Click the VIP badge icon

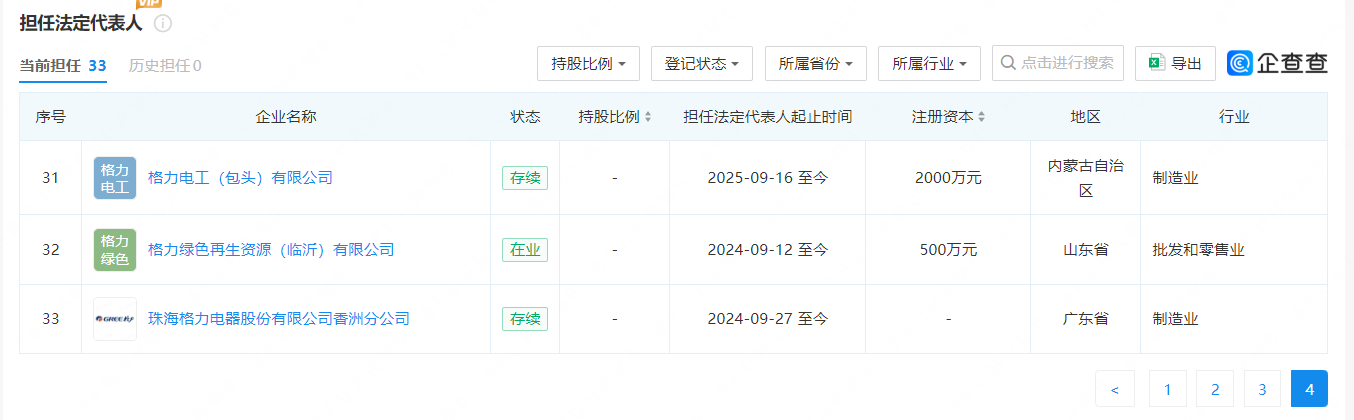coord(148,4)
